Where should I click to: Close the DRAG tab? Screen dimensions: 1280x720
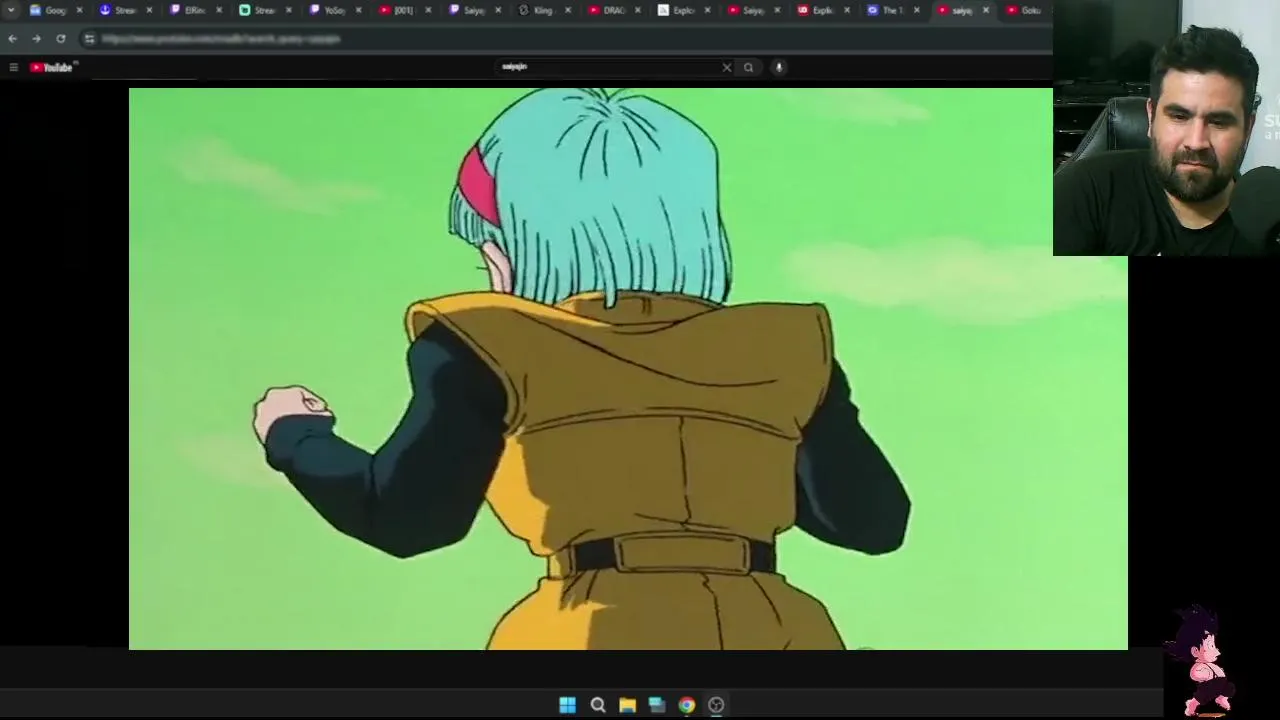[x=637, y=10]
